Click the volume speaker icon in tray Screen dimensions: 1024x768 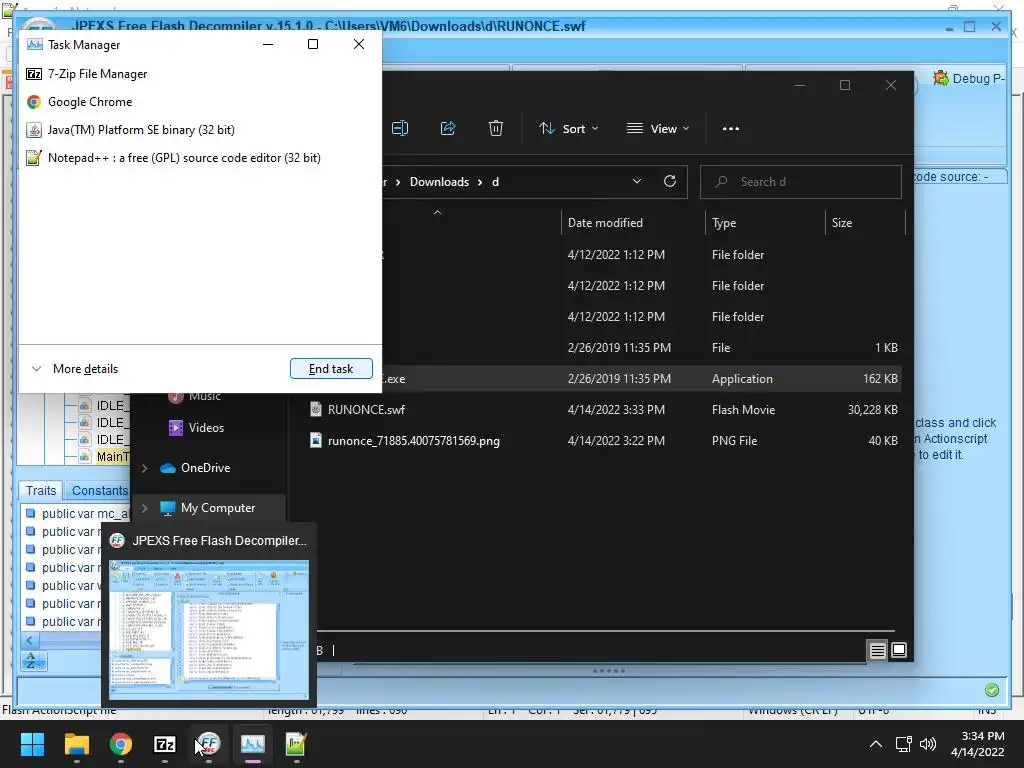pos(927,744)
